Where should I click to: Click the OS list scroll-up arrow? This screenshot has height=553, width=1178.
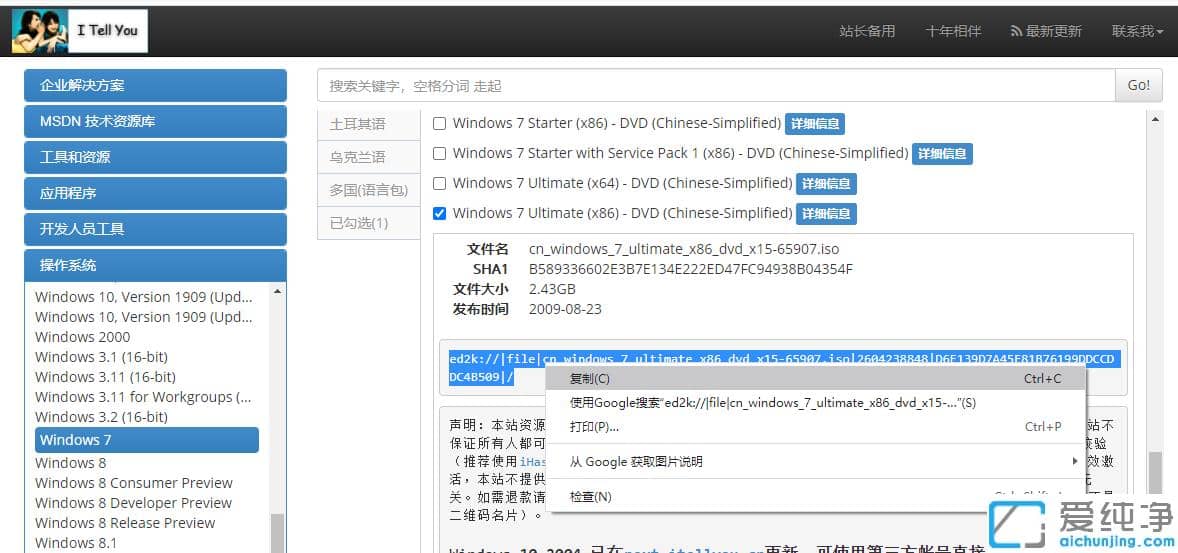pyautogui.click(x=277, y=292)
